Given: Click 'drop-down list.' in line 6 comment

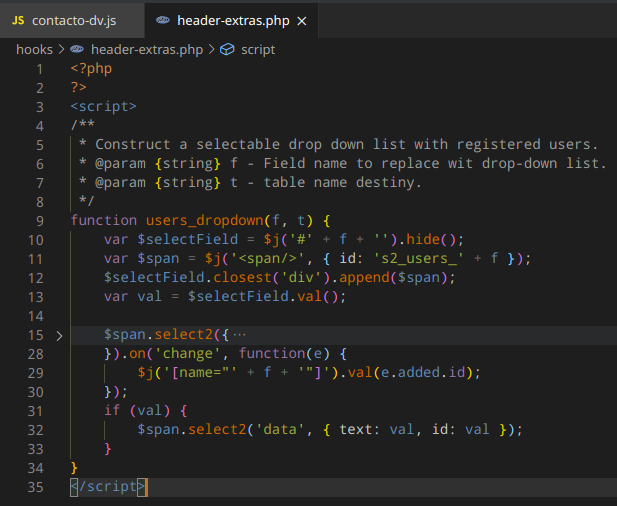Looking at the screenshot, I should [x=544, y=163].
